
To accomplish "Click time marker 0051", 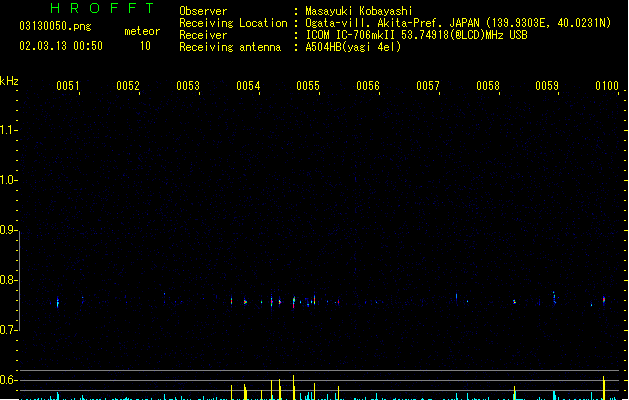I will point(68,86).
